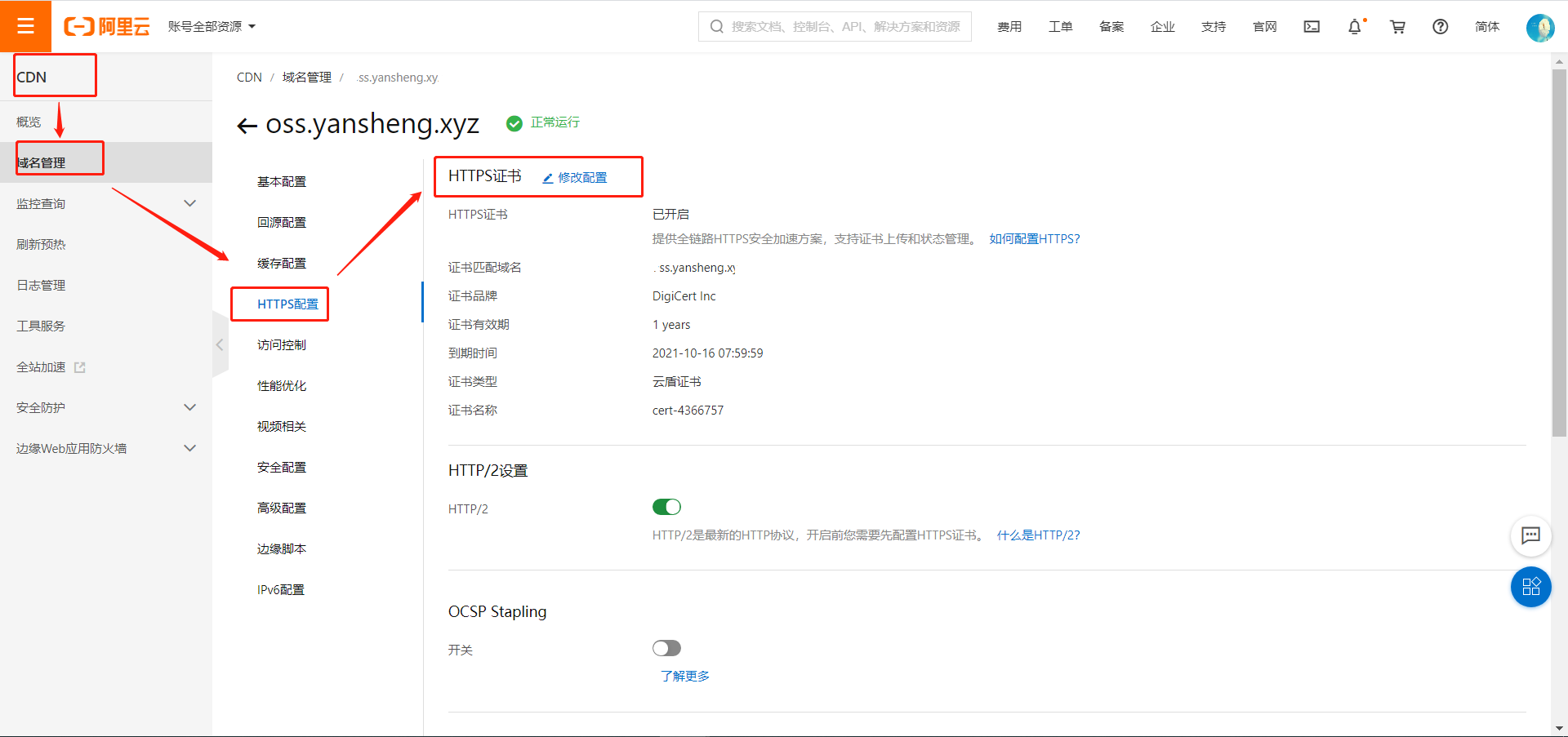The height and width of the screenshot is (737, 1568).
Task: Click the top search input field
Action: (835, 26)
